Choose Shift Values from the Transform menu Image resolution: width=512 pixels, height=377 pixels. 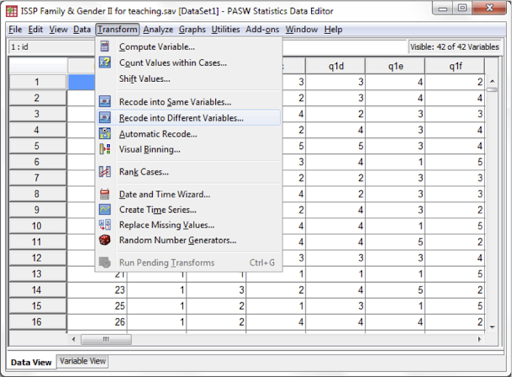(145, 79)
